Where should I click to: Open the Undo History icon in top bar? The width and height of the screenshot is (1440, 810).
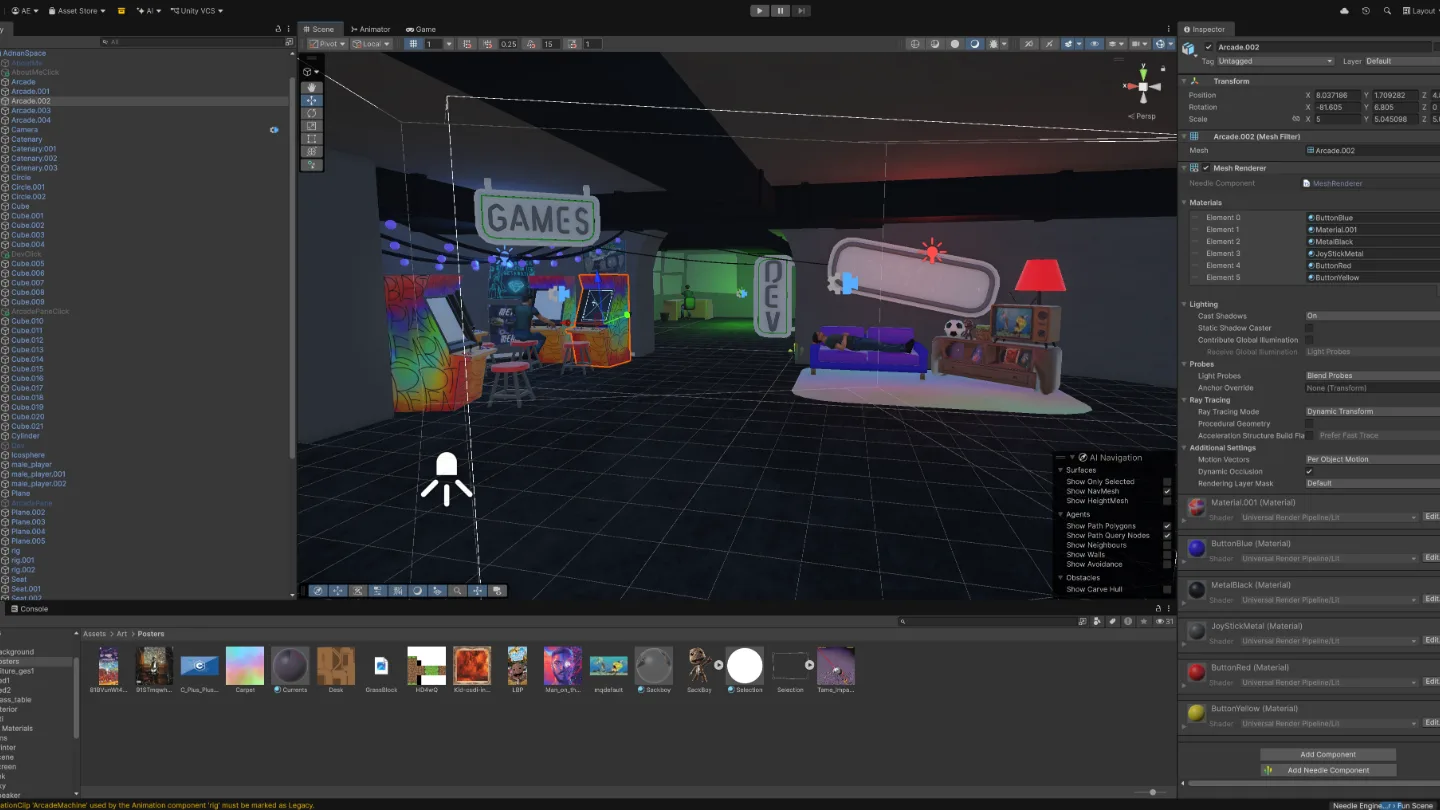pos(1366,11)
